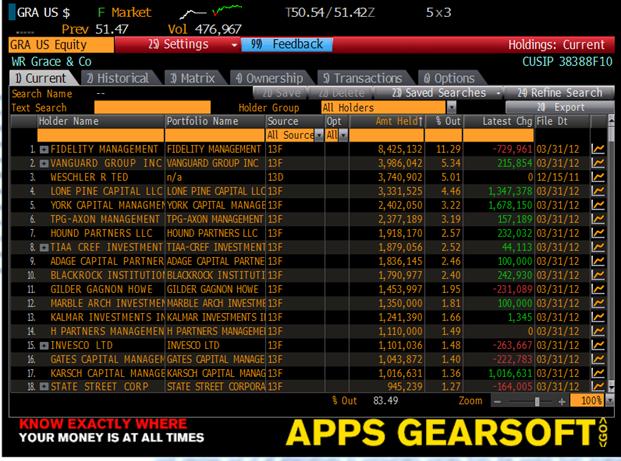Click the zoom plus icon
Screen dimensions: 621x461
(562, 402)
